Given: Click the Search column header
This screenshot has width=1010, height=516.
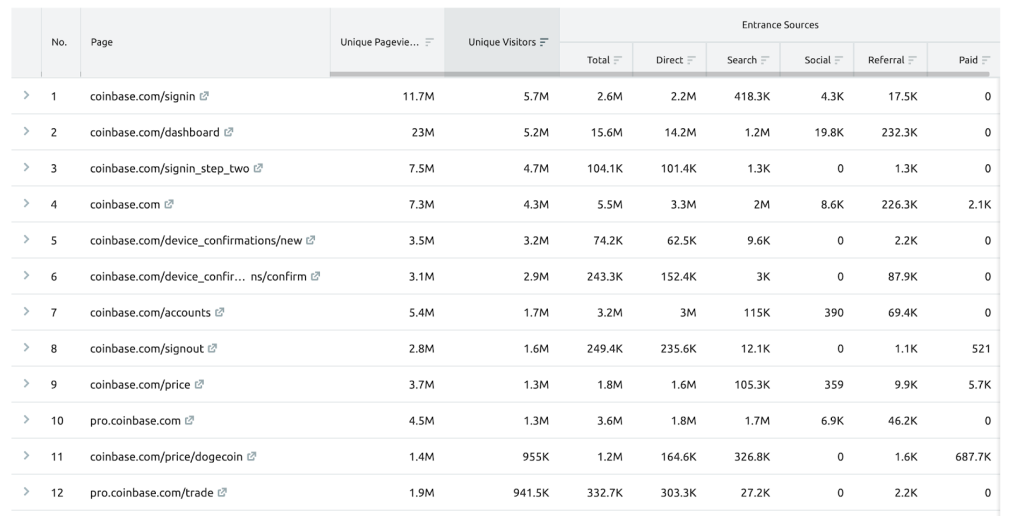Looking at the screenshot, I should click(742, 60).
